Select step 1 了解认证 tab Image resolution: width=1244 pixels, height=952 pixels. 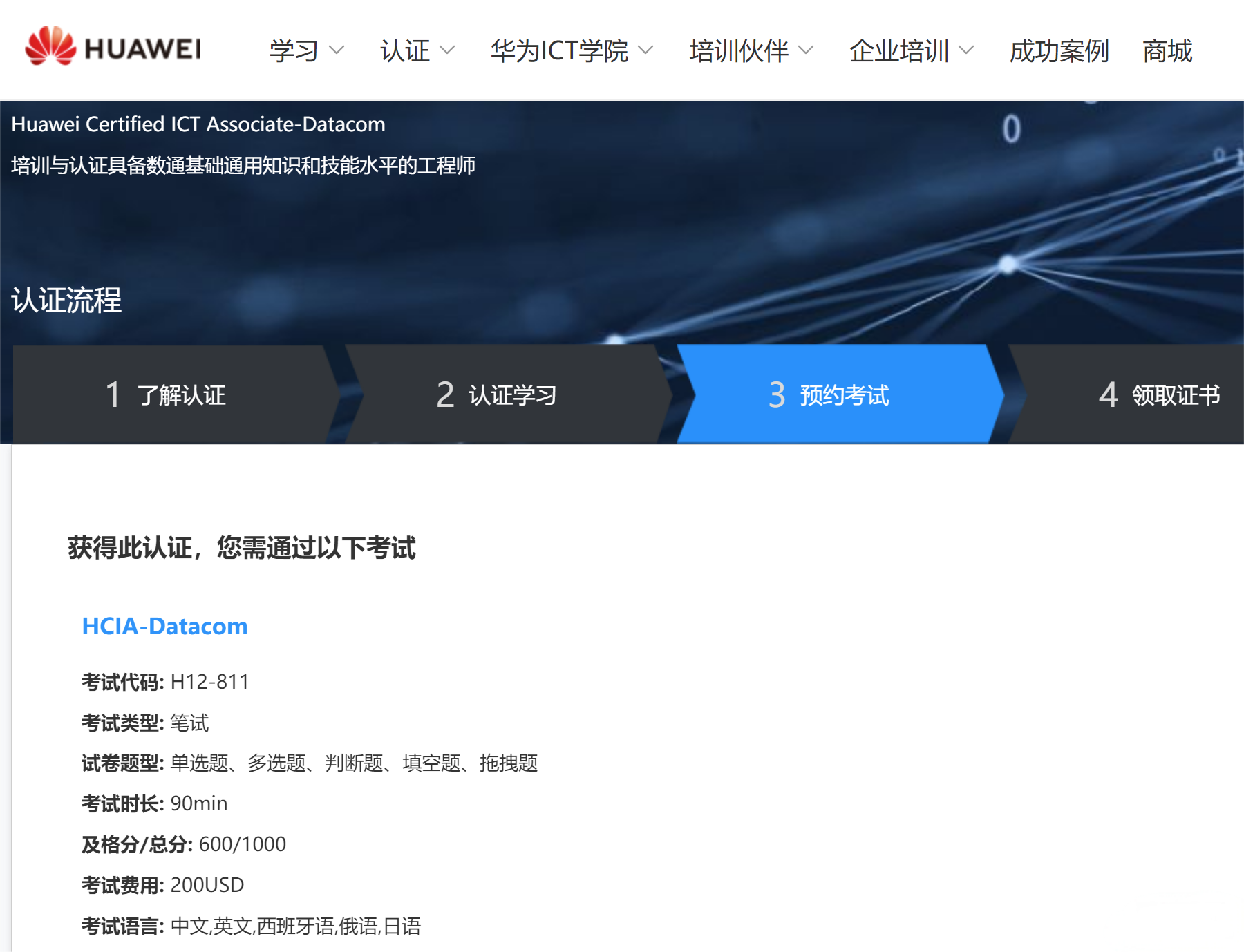click(176, 394)
